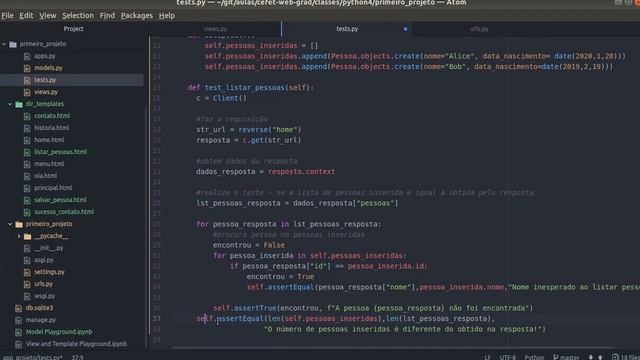Click the modified dot on tests.py tab
Viewport: 640px width, 360px height.
point(405,29)
